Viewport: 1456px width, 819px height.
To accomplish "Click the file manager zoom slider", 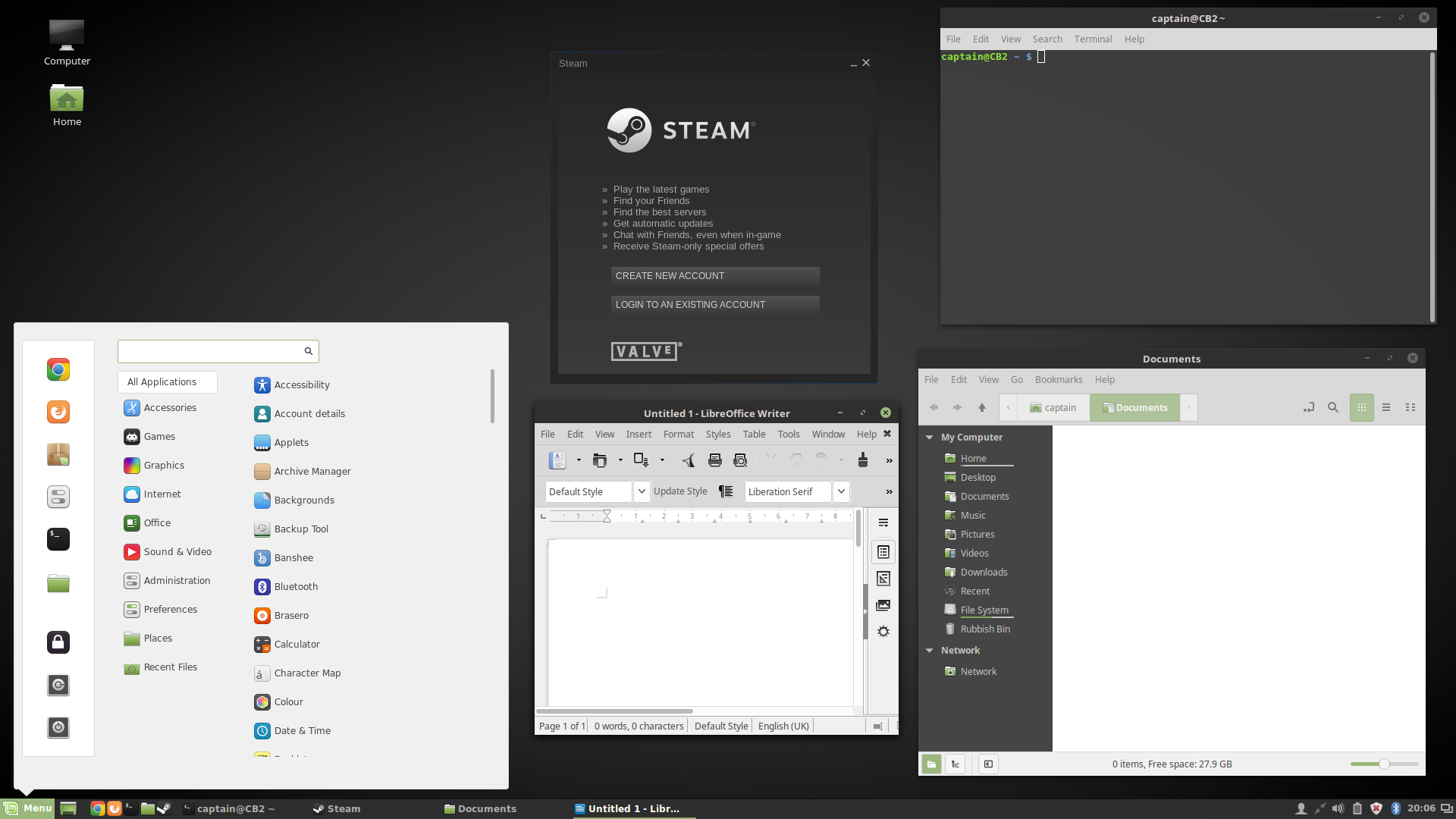I will [1383, 764].
